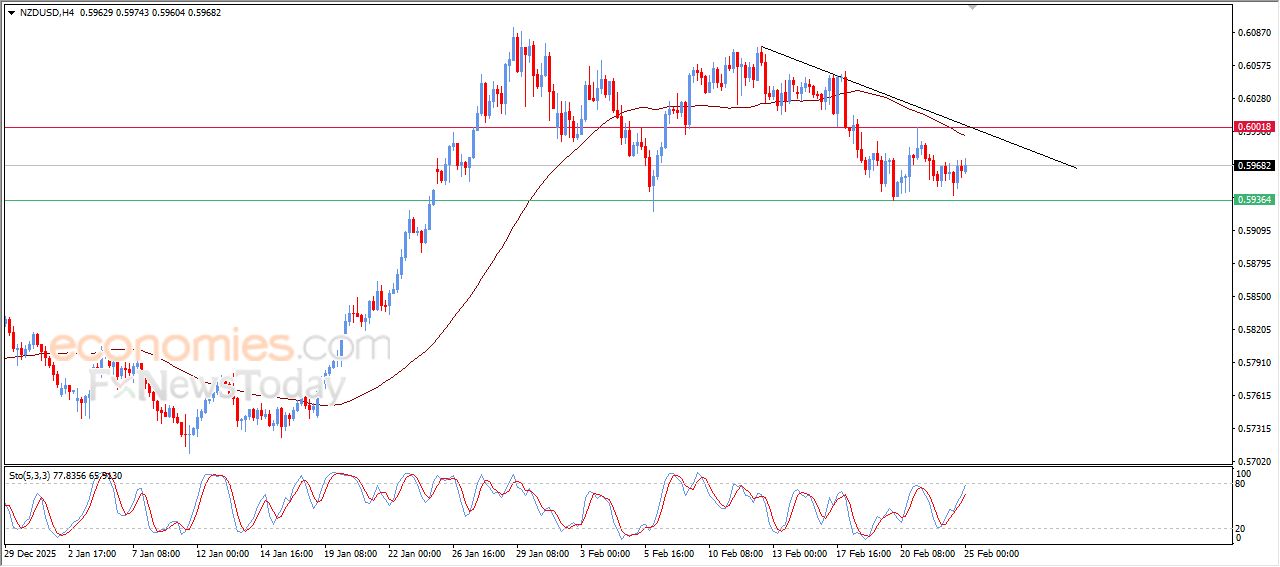Click the FxNewsToday watermark text
Image resolution: width=1280 pixels, height=567 pixels.
tap(208, 384)
